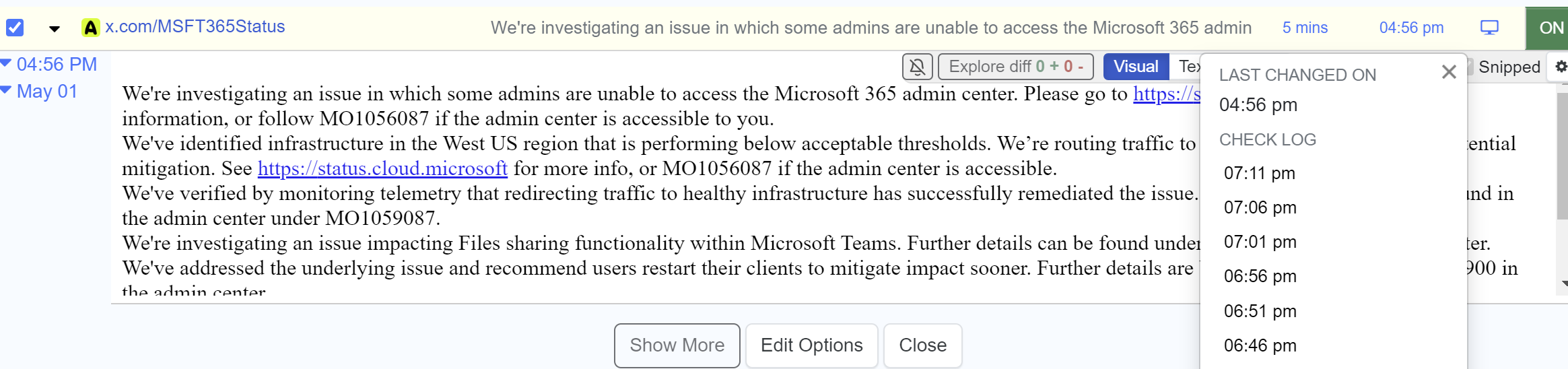Click the Show More button

tap(677, 345)
